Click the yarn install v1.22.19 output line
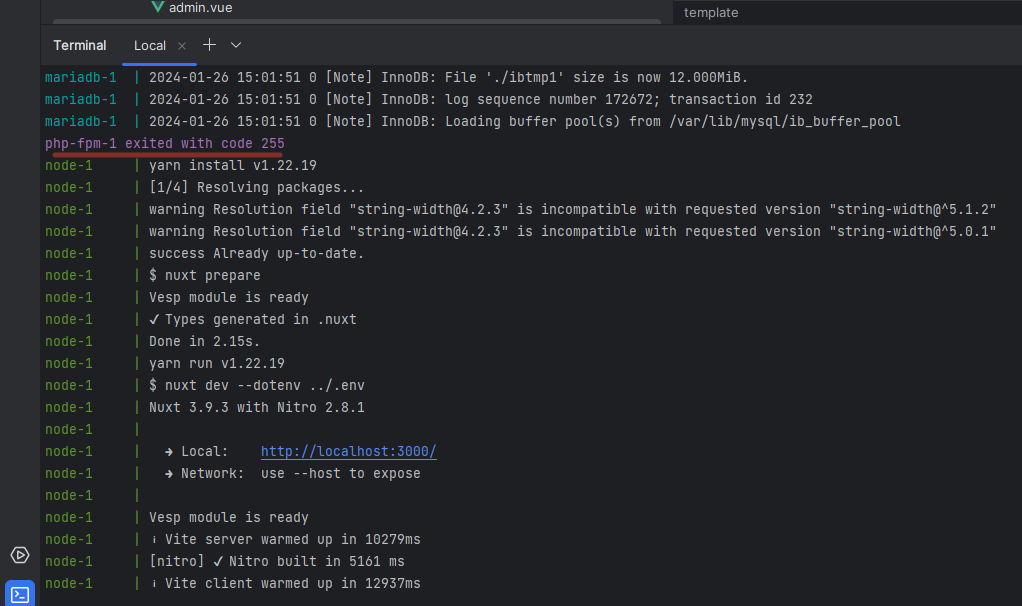The width and height of the screenshot is (1022, 606). tap(232, 166)
